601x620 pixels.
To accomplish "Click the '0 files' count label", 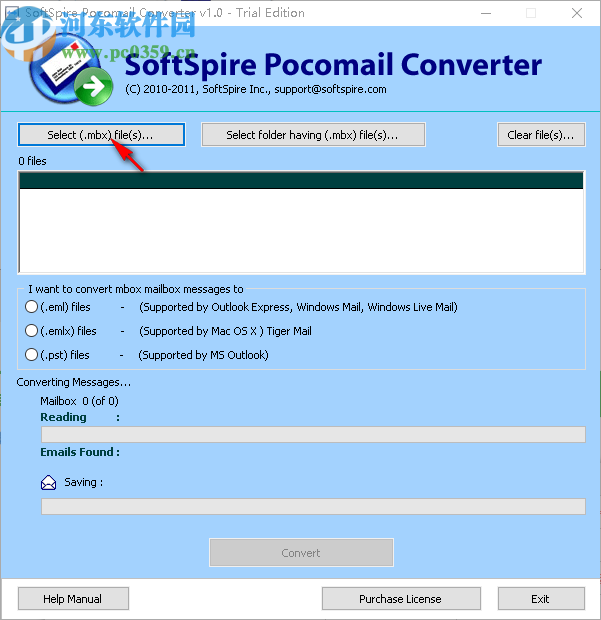I will (32, 161).
